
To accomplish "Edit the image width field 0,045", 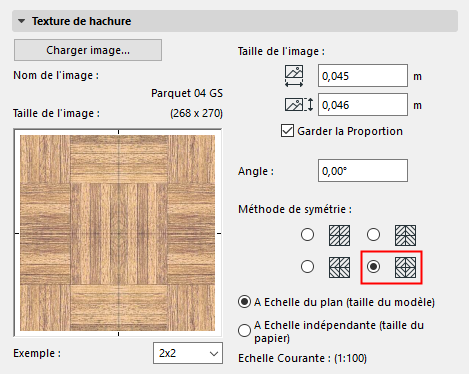I will point(363,76).
